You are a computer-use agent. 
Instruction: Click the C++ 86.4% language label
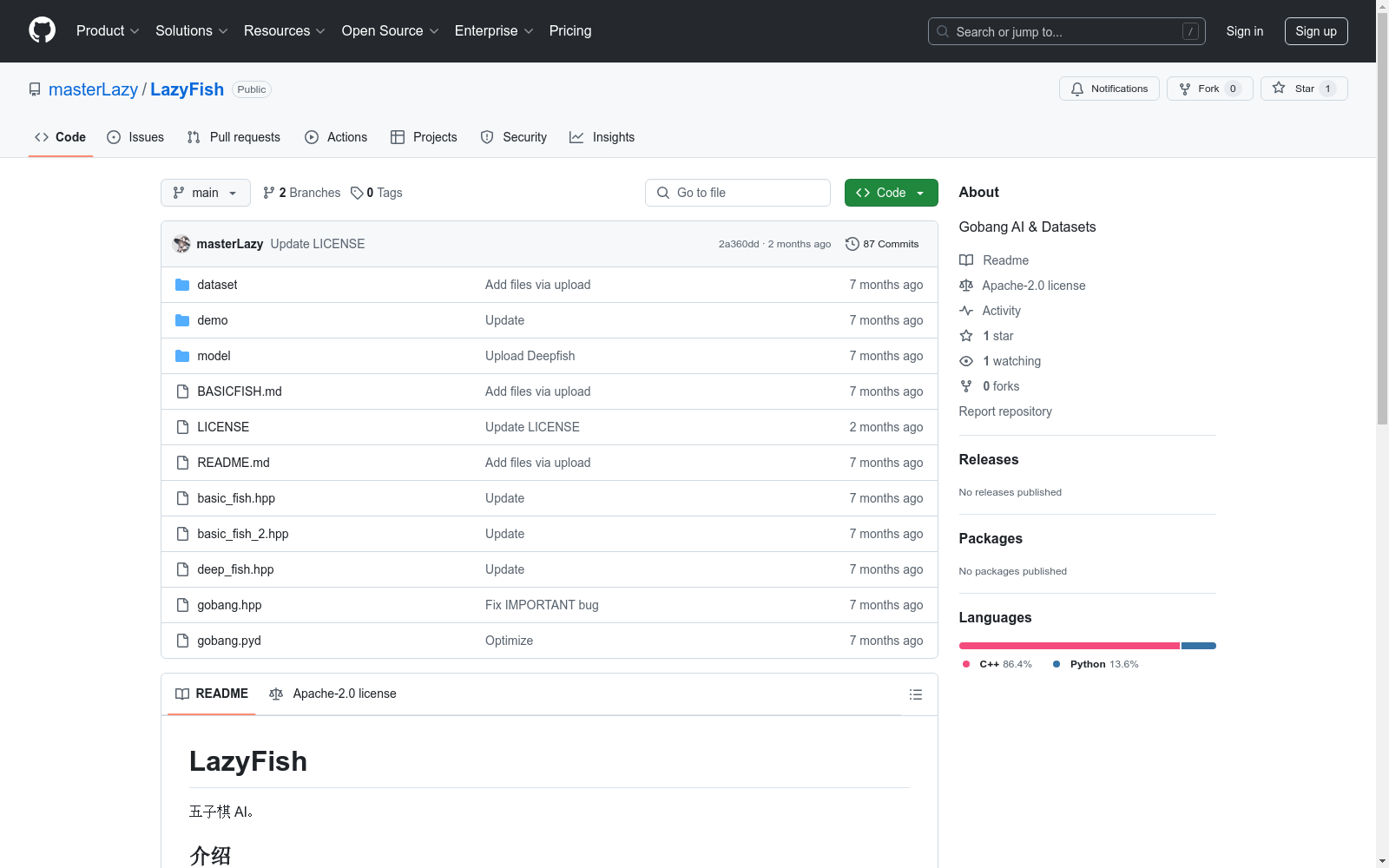(997, 664)
